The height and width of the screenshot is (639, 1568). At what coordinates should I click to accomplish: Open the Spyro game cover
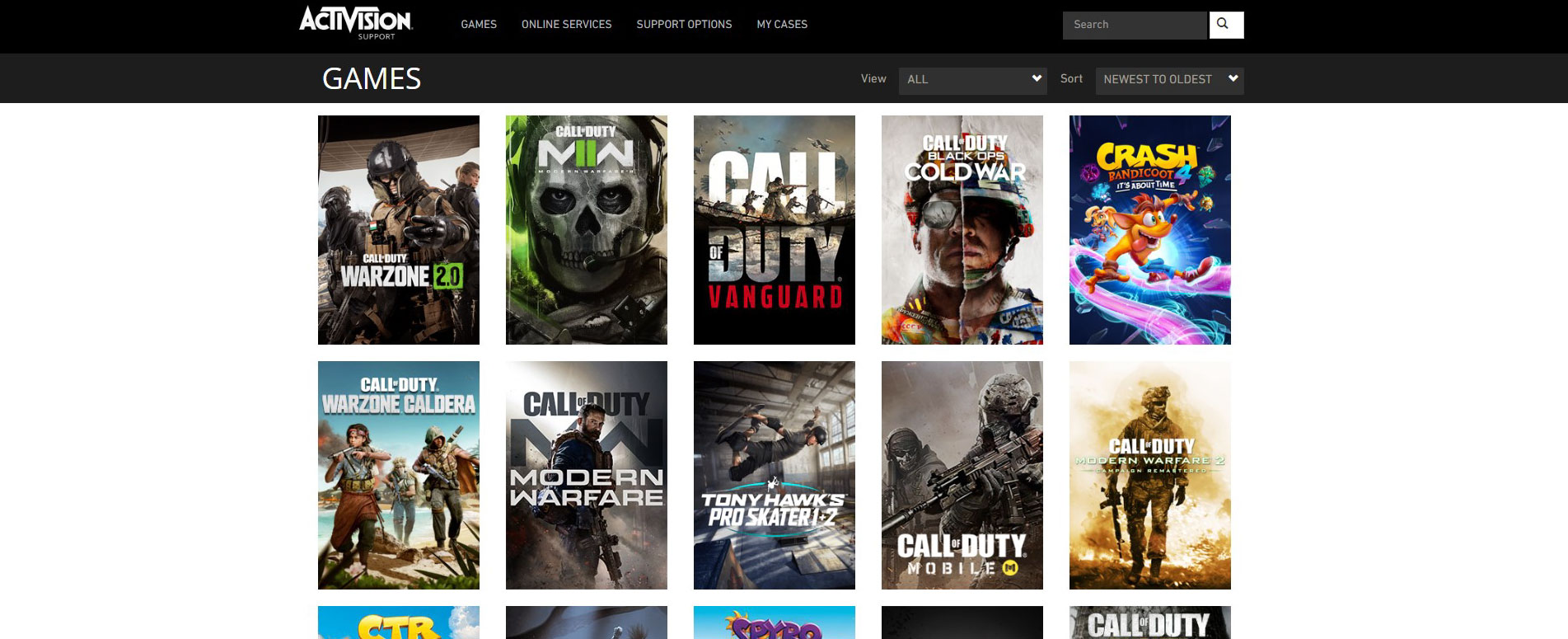tap(775, 623)
